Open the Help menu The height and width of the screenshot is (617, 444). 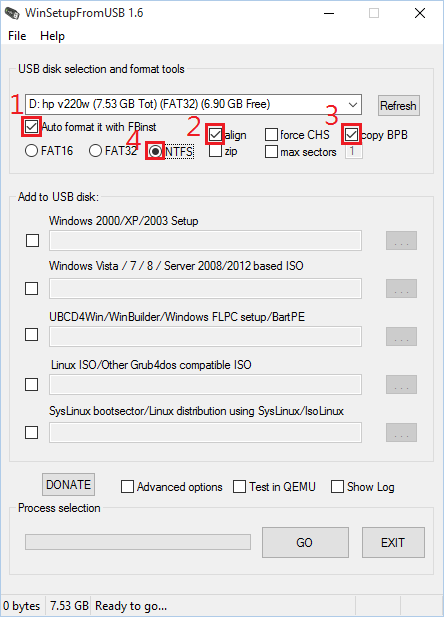[x=52, y=36]
